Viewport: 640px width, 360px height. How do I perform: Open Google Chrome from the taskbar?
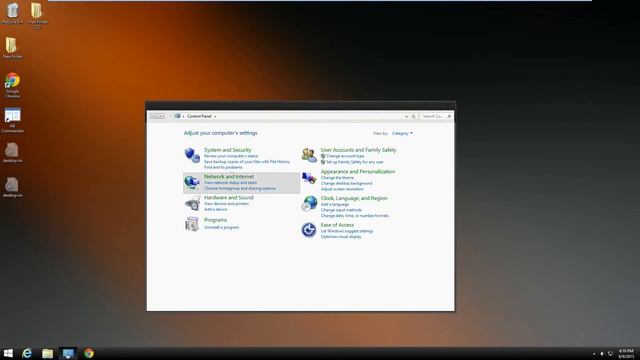[89, 353]
